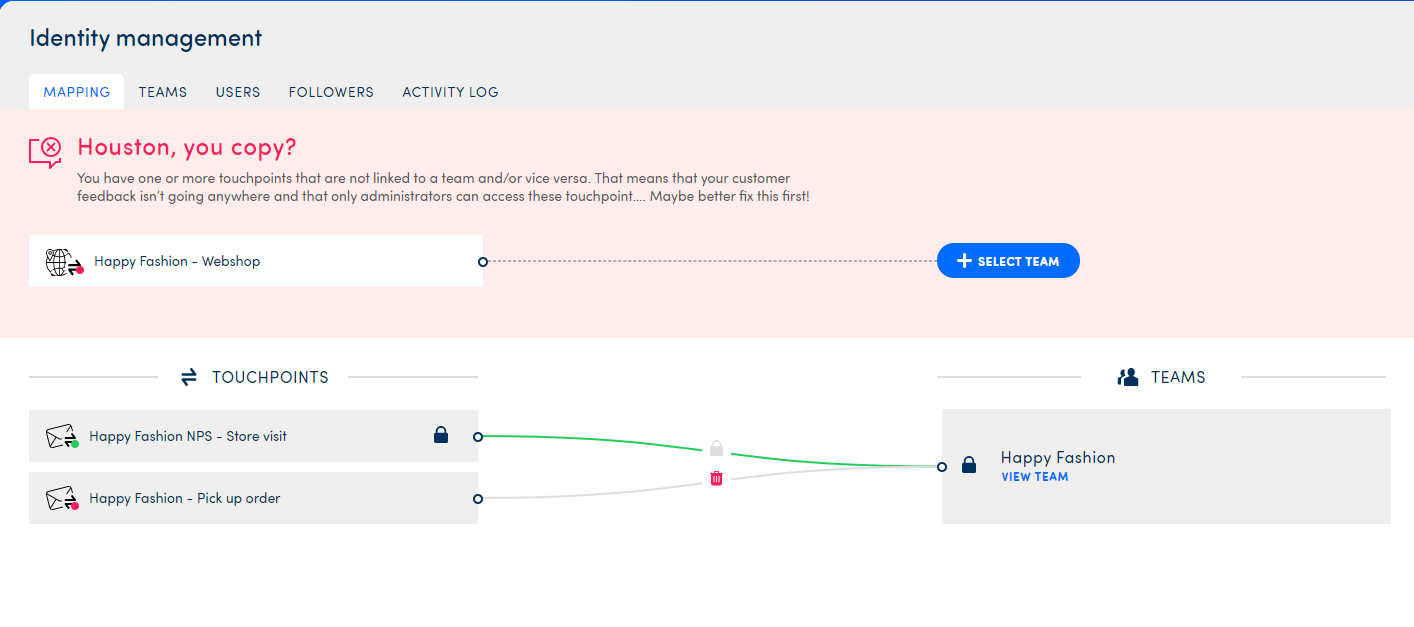
Task: Click the Store visit connector node
Action: coord(478,437)
